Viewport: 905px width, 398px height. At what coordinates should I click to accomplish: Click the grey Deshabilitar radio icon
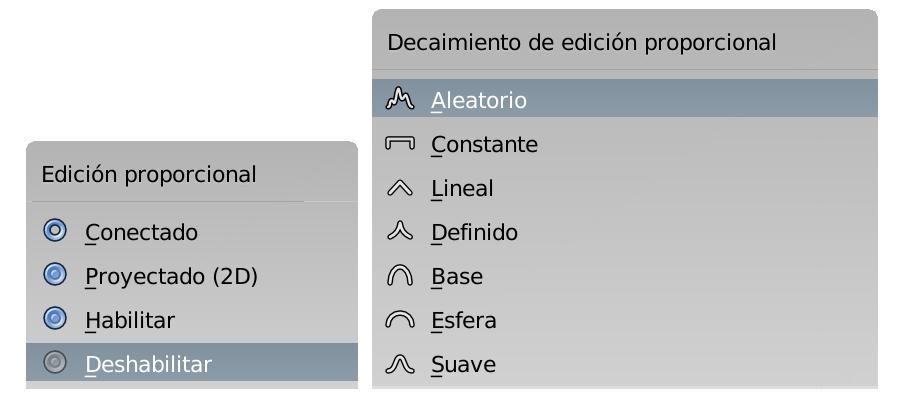55,362
